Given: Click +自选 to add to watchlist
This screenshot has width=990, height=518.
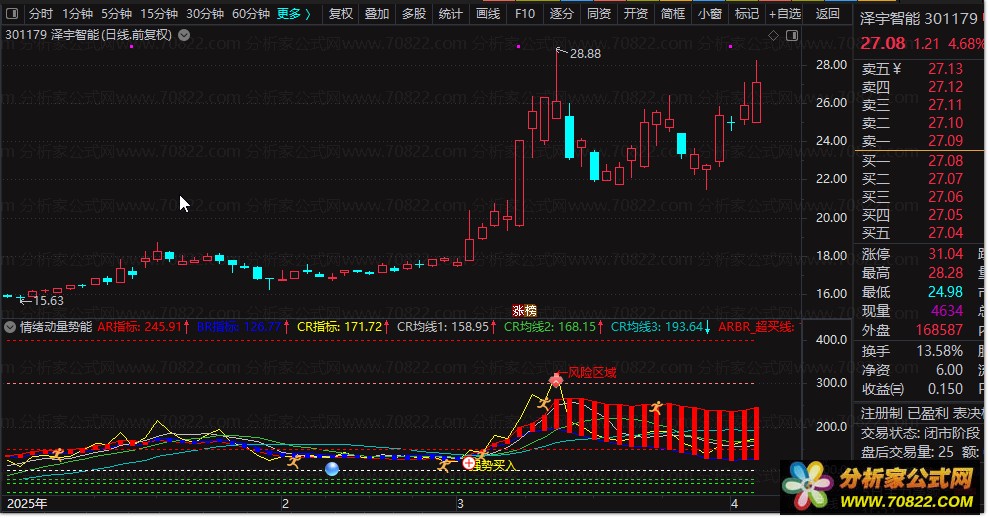Looking at the screenshot, I should (x=785, y=14).
